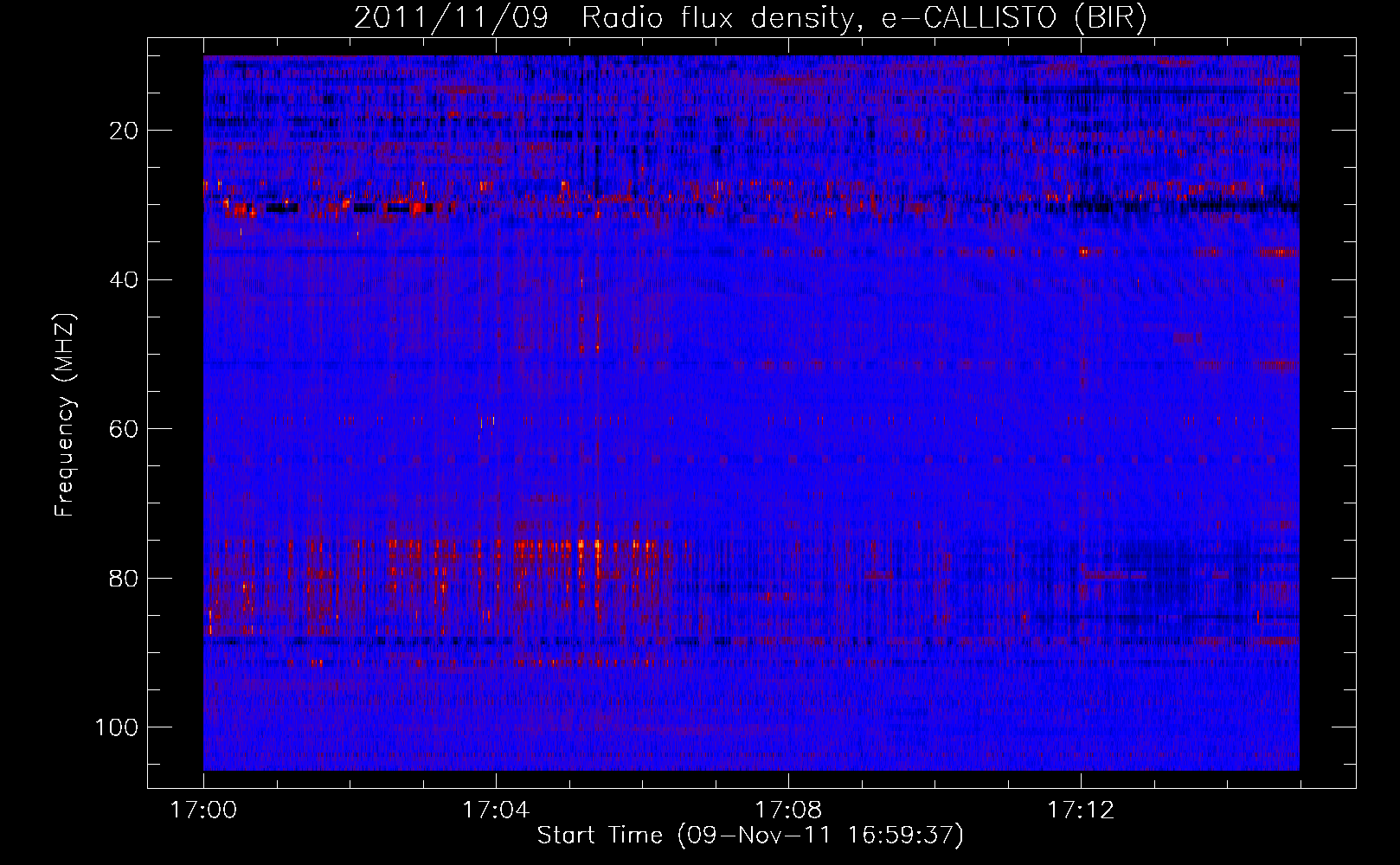
Task: Click the plot title '2011/11/09 Radio flux density'
Action: (751, 17)
